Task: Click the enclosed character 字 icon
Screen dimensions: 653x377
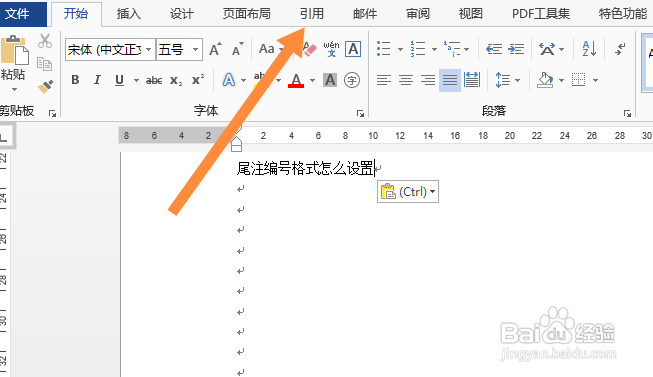Action: [x=352, y=80]
